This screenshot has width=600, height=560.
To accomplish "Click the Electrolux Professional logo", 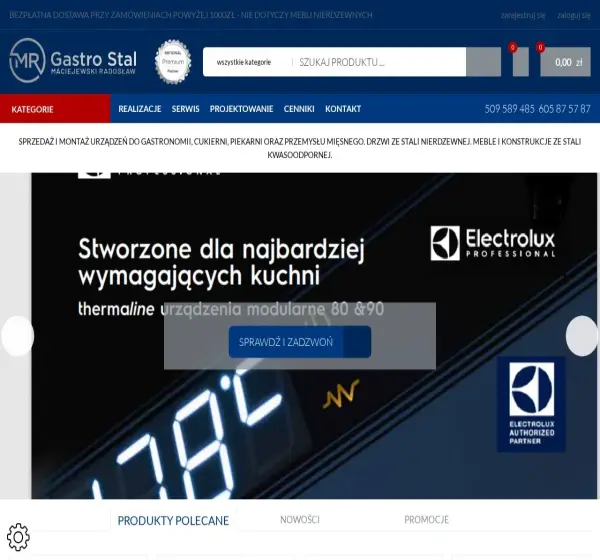I will coord(493,243).
